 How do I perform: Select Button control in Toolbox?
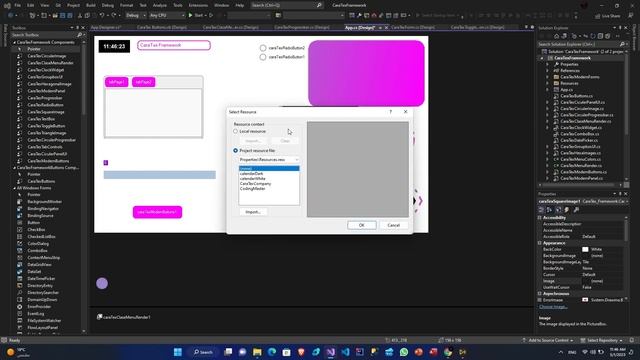tap(34, 223)
